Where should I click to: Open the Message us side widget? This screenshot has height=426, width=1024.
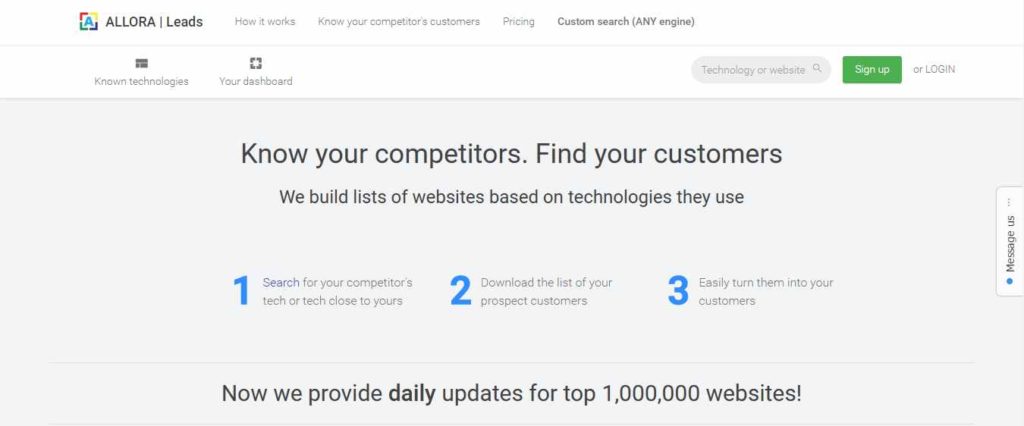[1010, 241]
